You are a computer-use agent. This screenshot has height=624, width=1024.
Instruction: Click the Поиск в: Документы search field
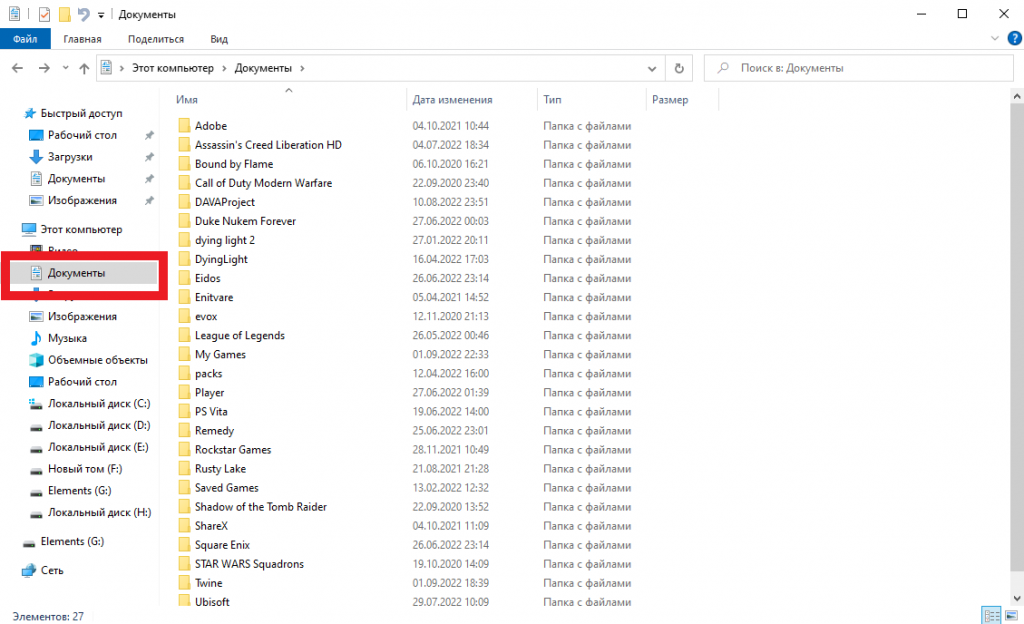[858, 68]
